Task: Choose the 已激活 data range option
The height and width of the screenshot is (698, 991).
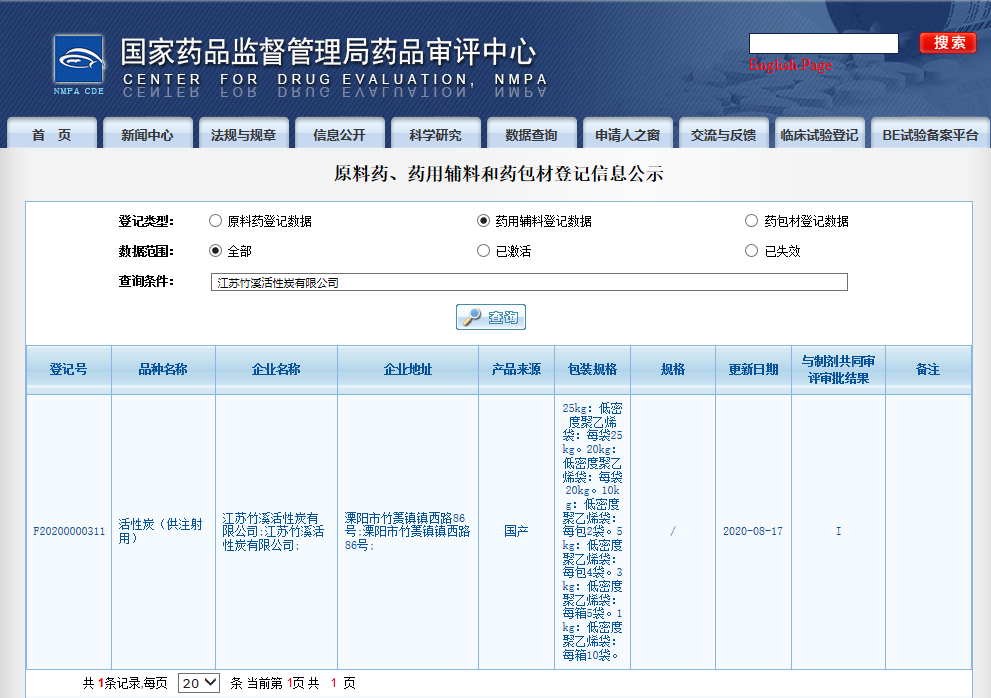Action: pyautogui.click(x=484, y=251)
